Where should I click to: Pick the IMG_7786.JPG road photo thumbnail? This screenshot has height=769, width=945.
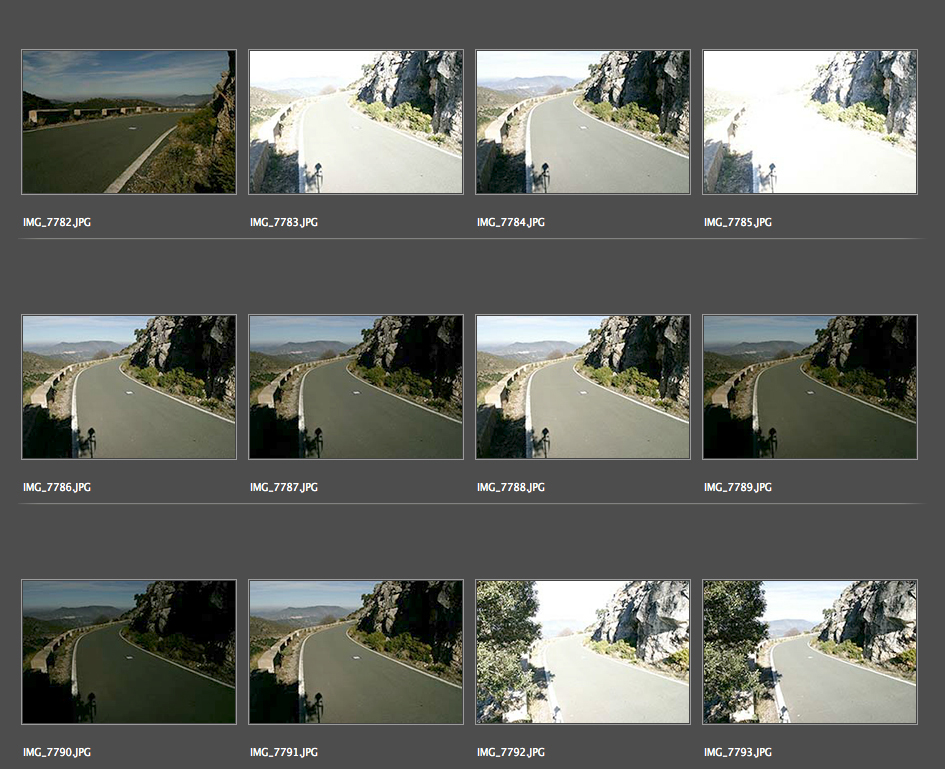pyautogui.click(x=129, y=387)
